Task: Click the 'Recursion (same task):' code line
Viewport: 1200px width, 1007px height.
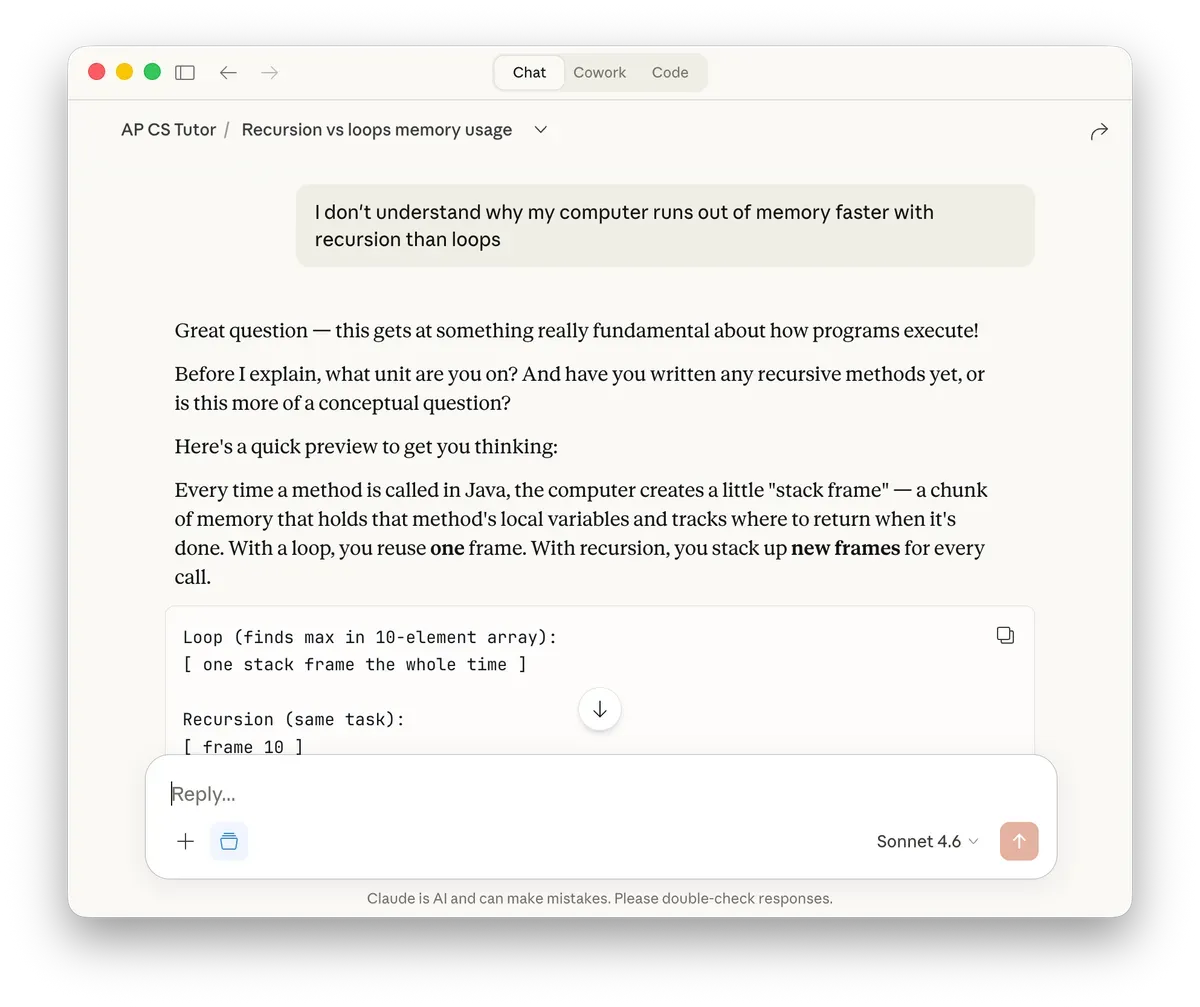Action: (x=293, y=720)
